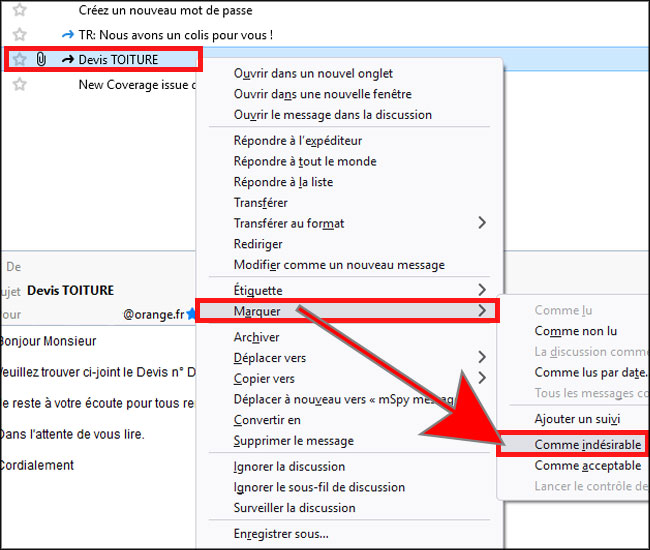This screenshot has width=650, height=550.
Task: Click the Devis TOITURE subject in preview header
Action: [x=70, y=291]
